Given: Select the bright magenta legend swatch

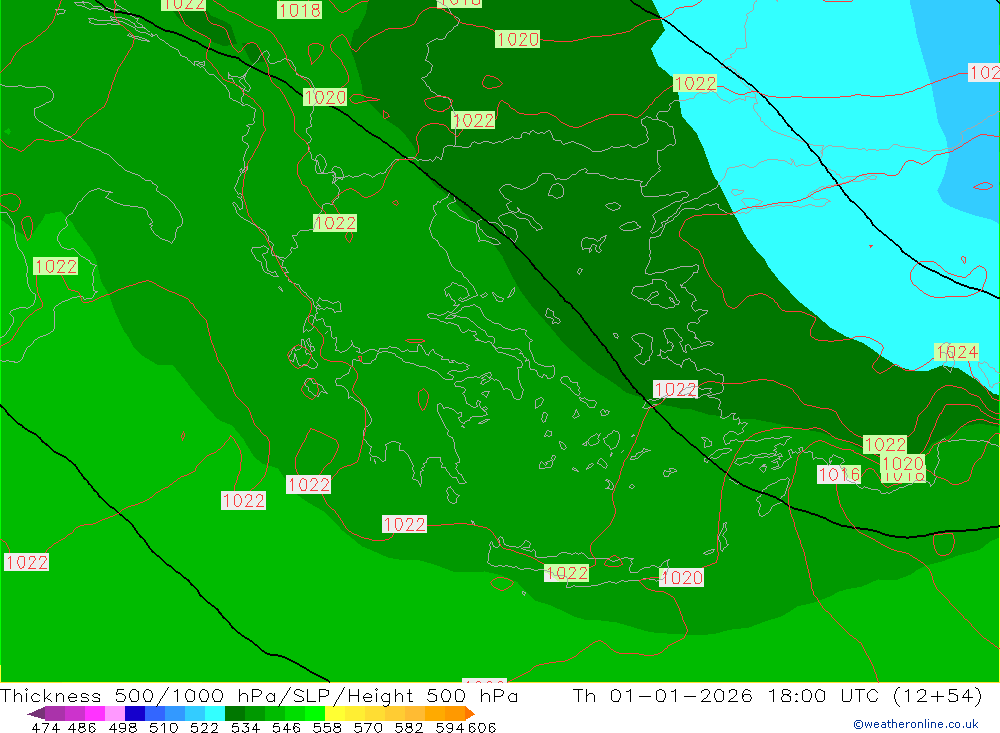Looking at the screenshot, I should pyautogui.click(x=93, y=713).
